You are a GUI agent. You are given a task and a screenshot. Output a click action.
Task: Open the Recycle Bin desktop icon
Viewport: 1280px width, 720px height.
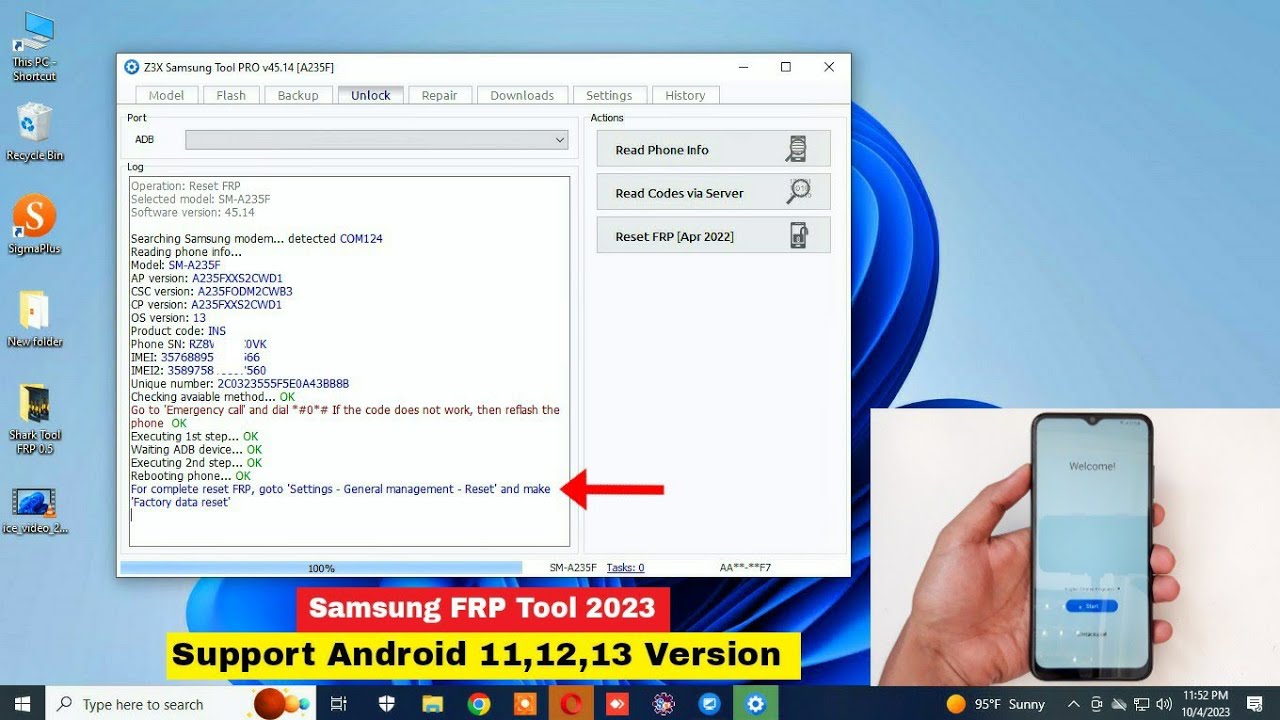pos(34,131)
